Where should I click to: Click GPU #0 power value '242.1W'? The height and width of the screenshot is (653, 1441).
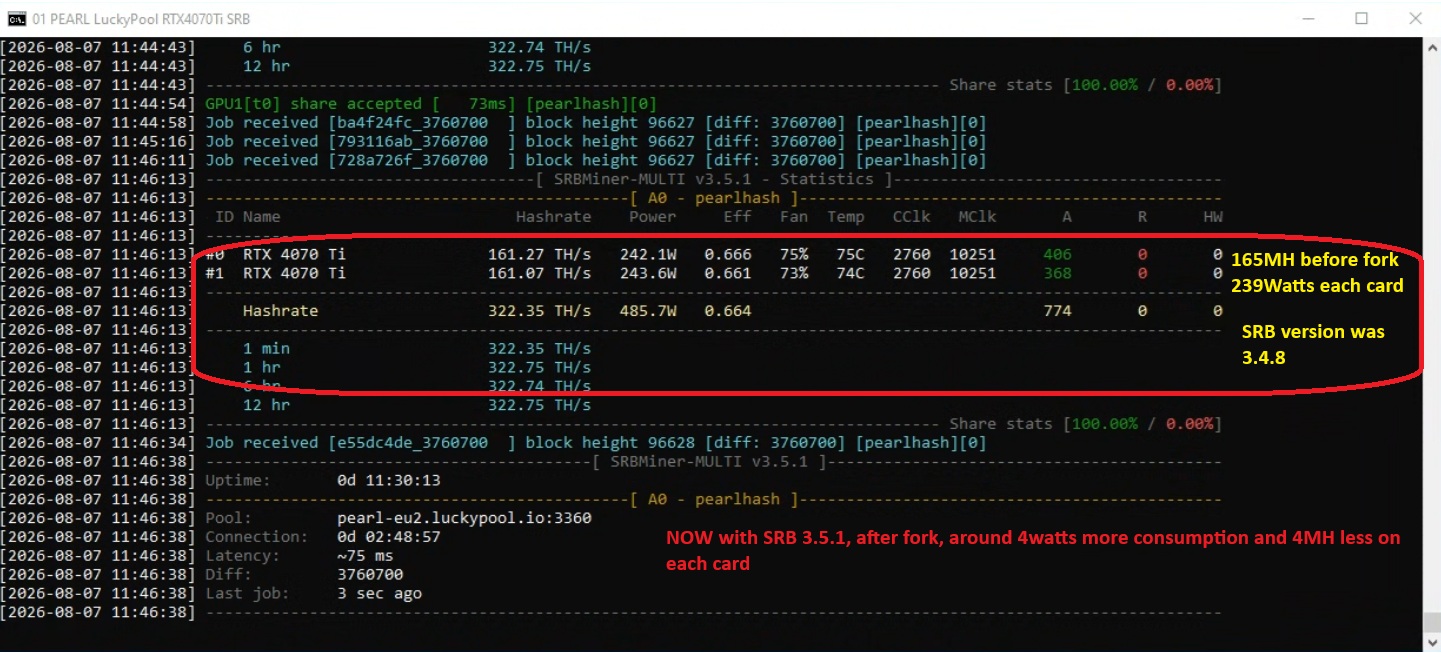[x=648, y=255]
